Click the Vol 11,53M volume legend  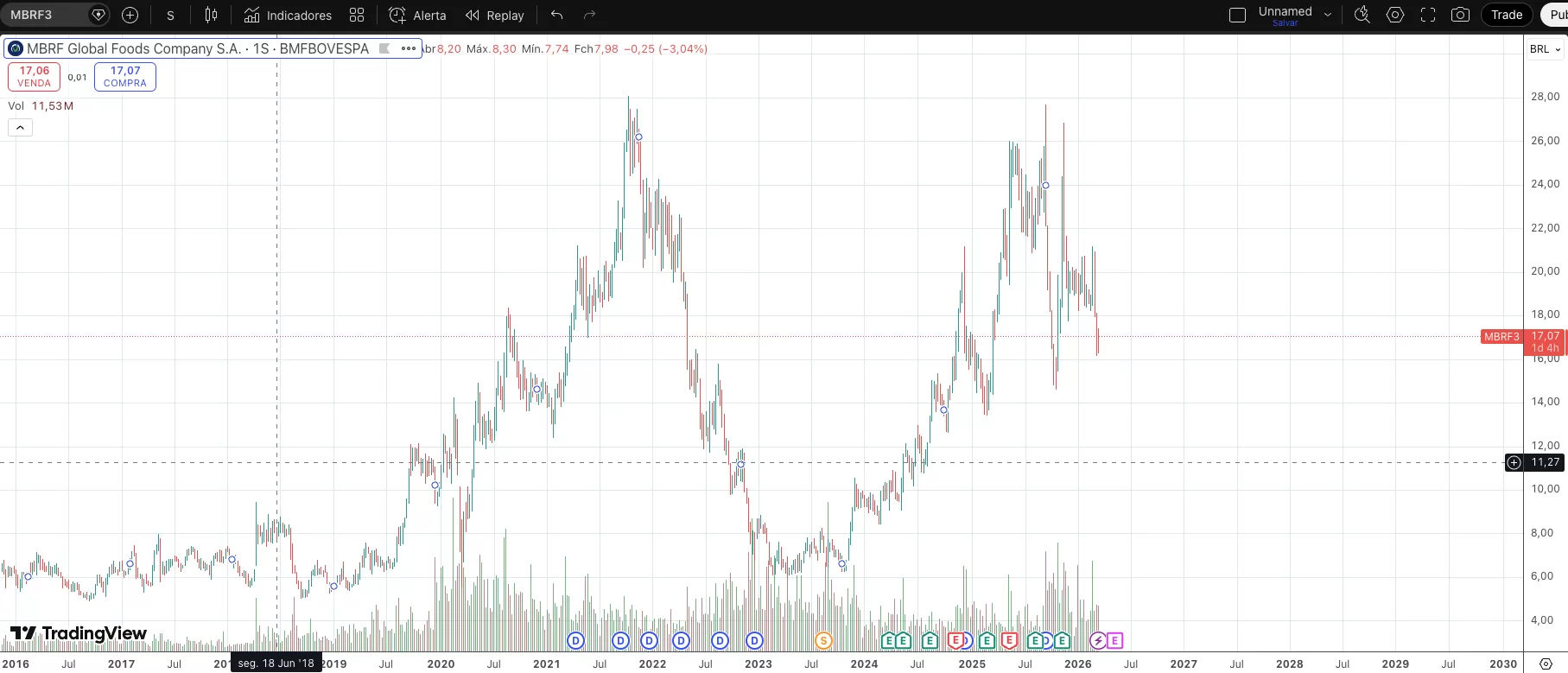tap(41, 105)
